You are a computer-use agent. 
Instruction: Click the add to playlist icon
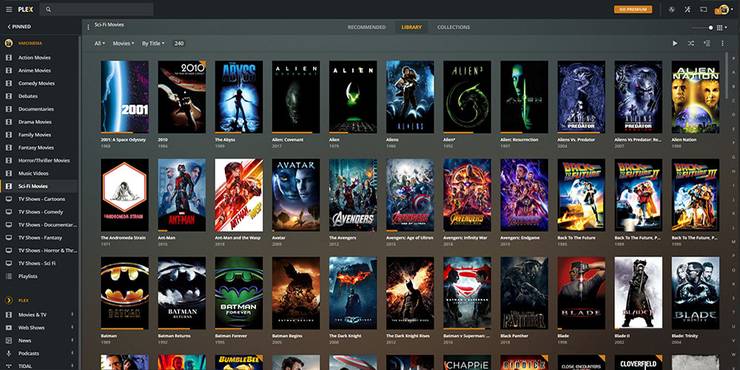[706, 43]
